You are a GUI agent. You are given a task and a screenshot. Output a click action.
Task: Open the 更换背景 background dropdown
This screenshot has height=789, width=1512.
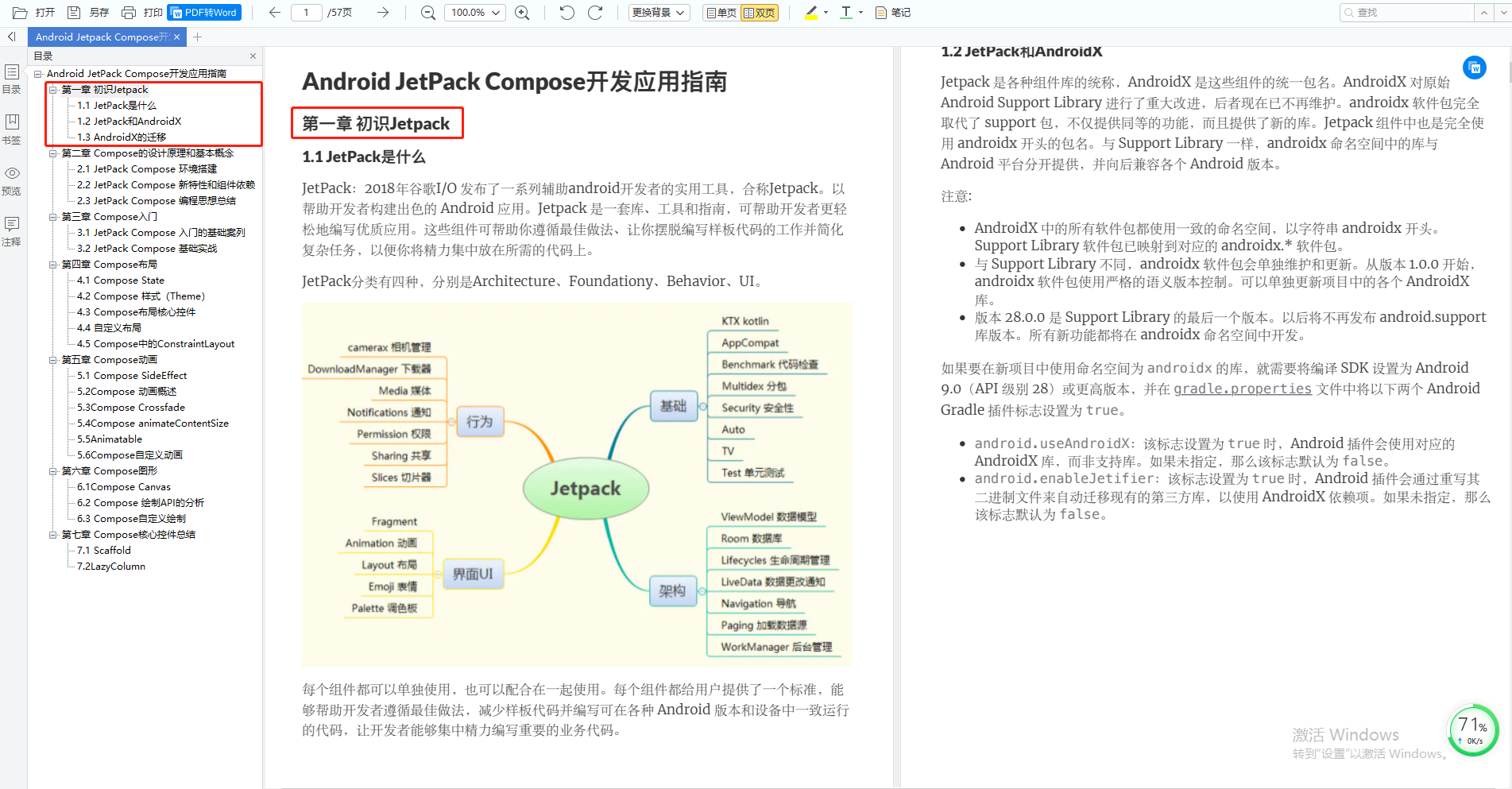658,12
